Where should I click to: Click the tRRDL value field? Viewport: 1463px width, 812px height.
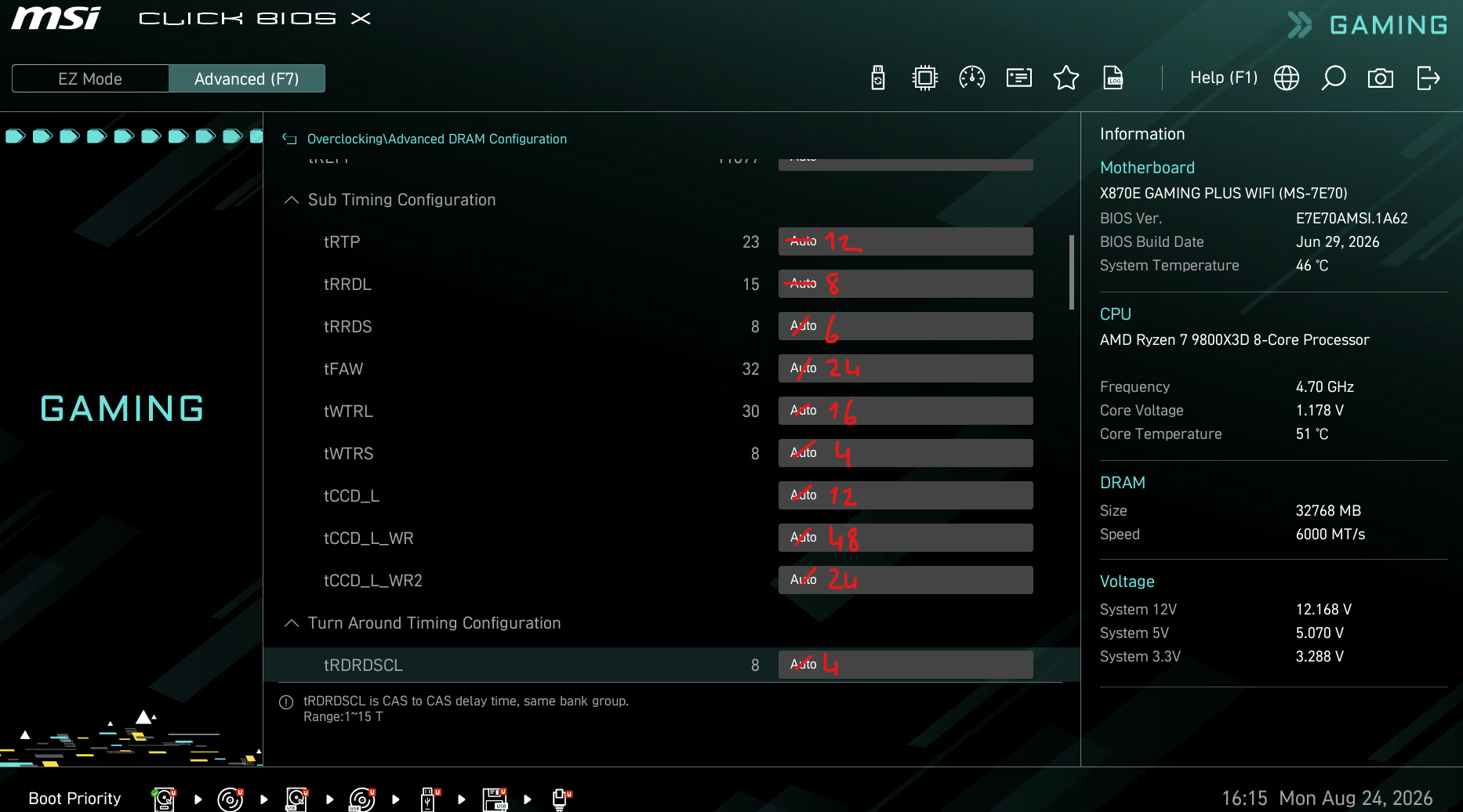(906, 284)
